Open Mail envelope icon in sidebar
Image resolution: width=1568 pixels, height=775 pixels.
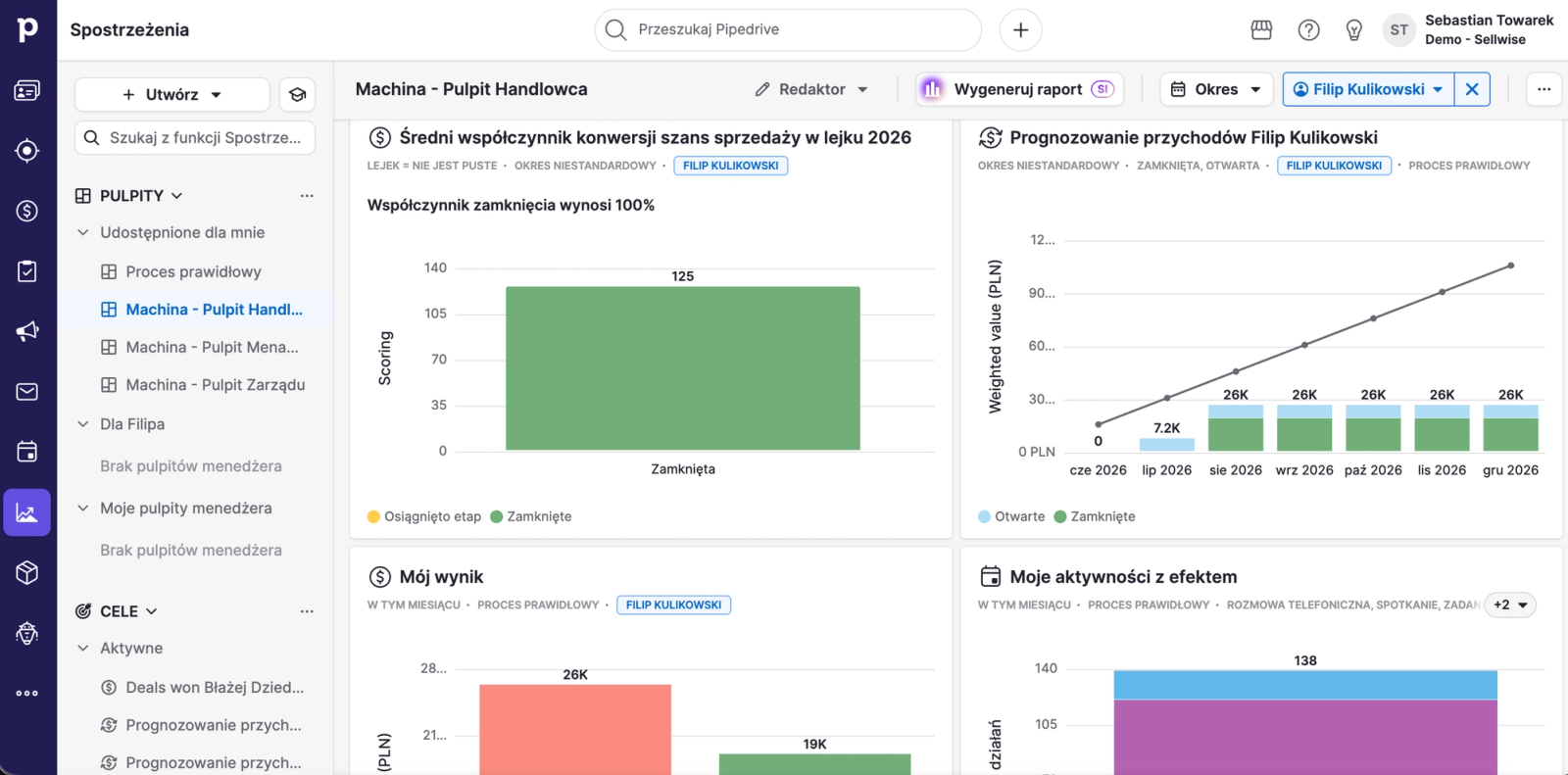[27, 392]
